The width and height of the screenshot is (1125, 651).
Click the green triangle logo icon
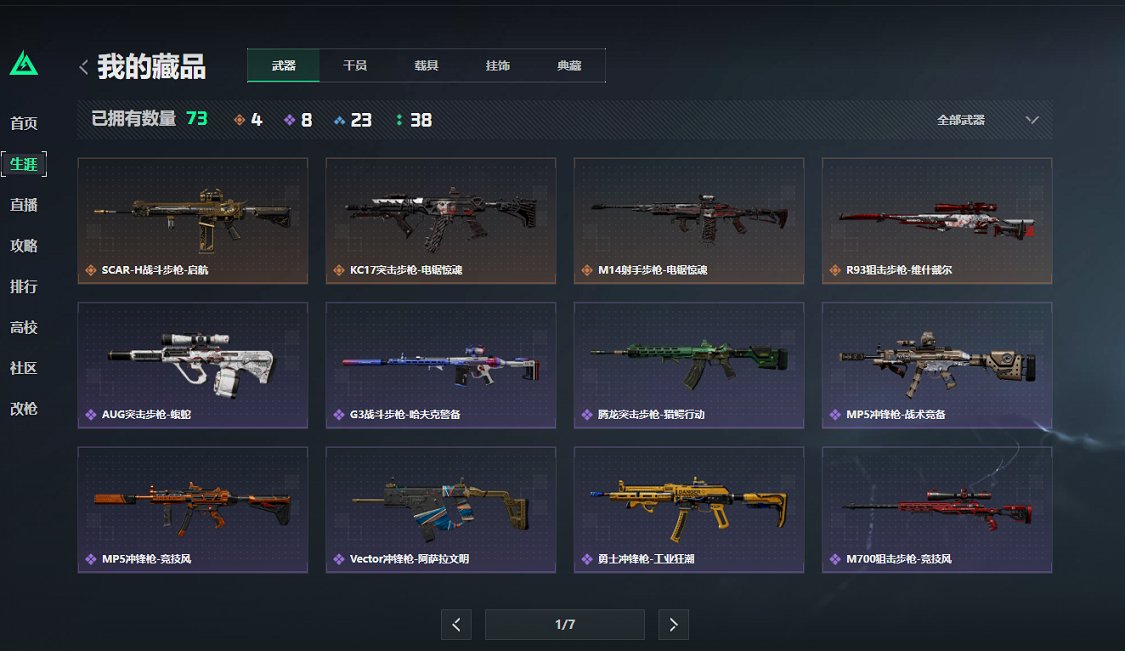click(24, 63)
